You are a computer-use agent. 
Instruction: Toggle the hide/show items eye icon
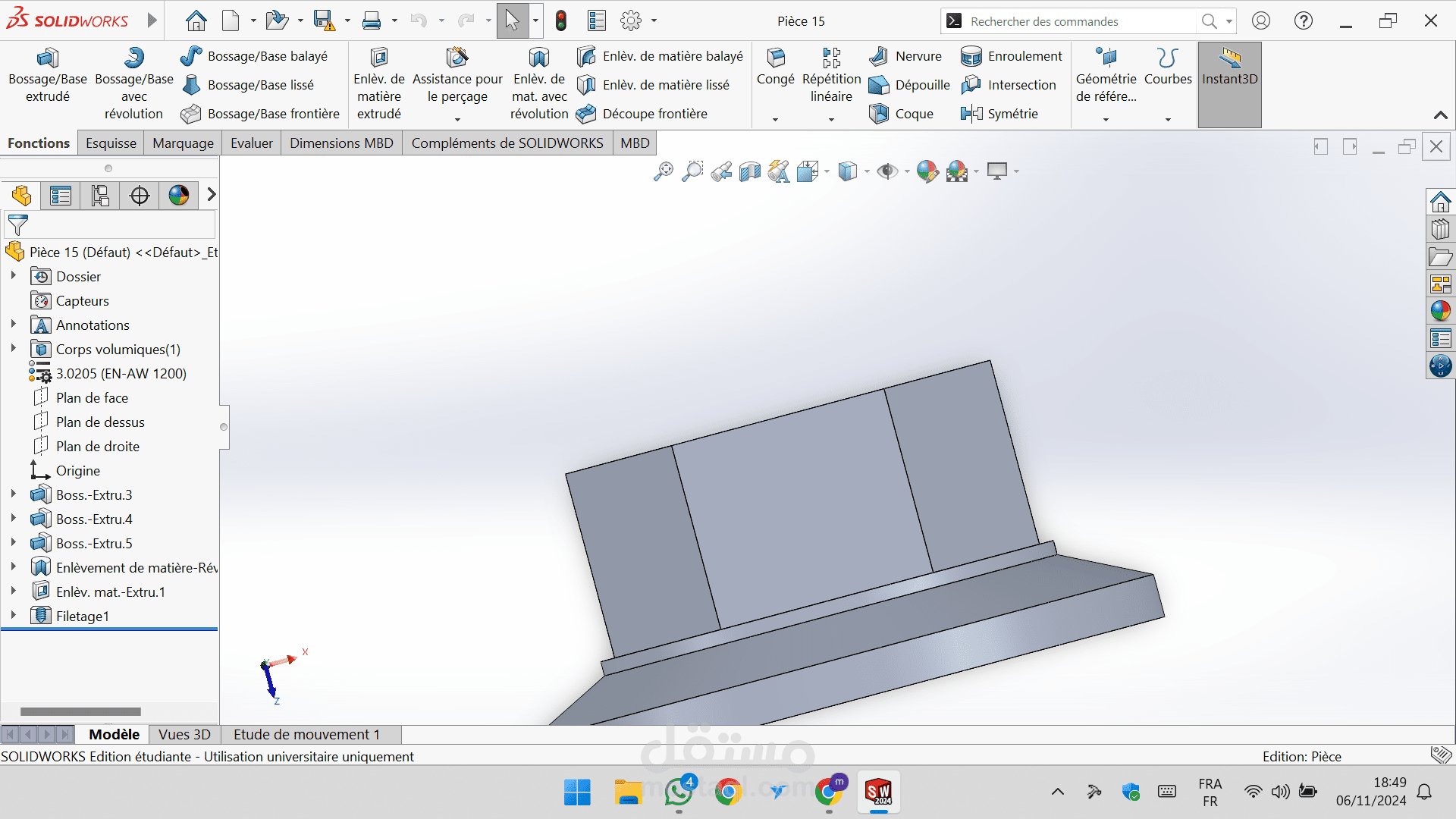click(886, 171)
